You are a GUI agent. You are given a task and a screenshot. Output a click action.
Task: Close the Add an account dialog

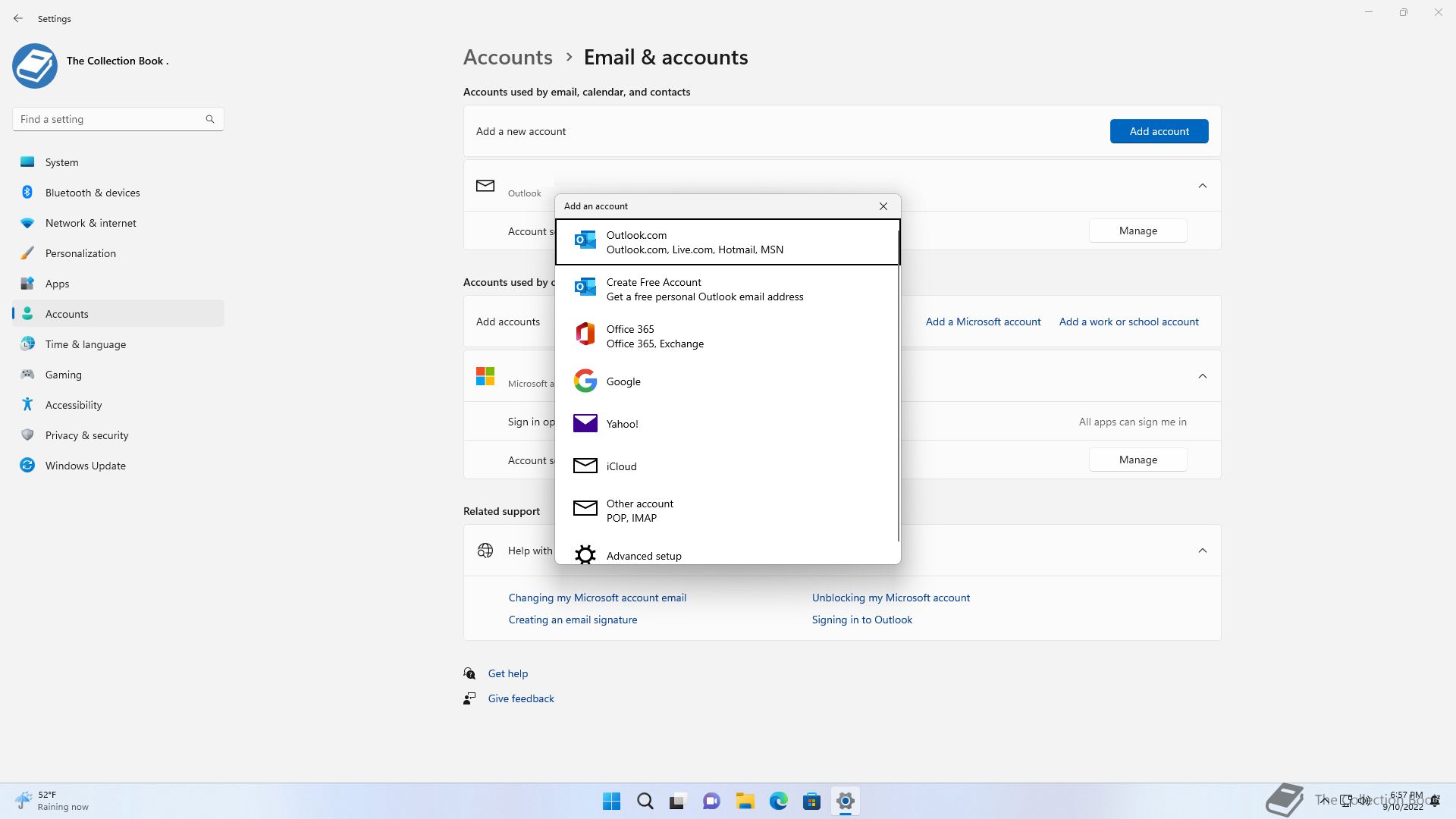pos(883,206)
